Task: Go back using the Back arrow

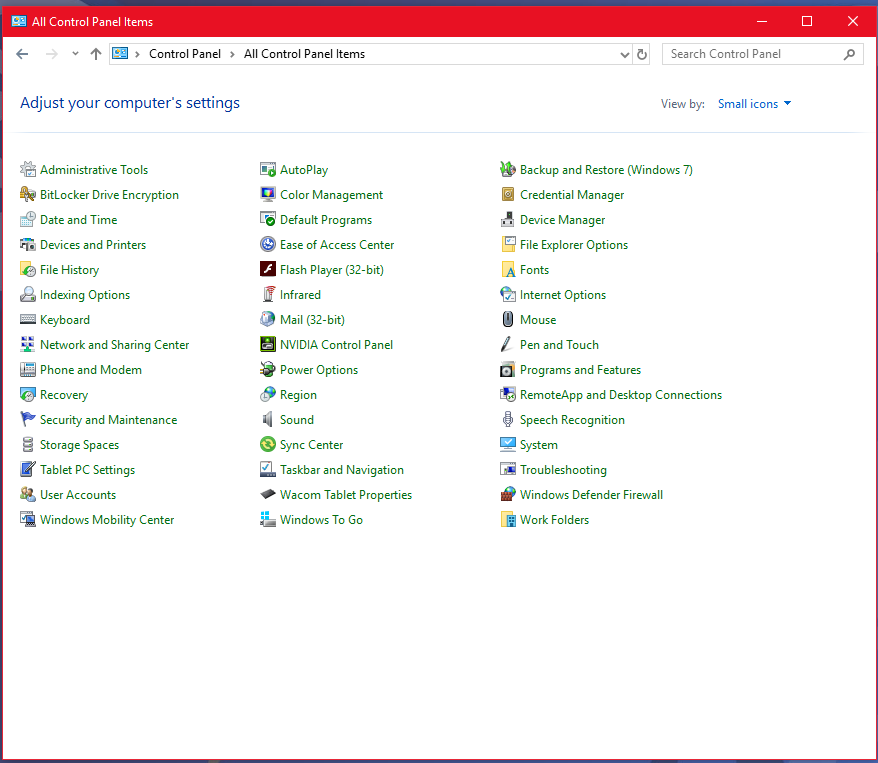Action: pyautogui.click(x=22, y=54)
